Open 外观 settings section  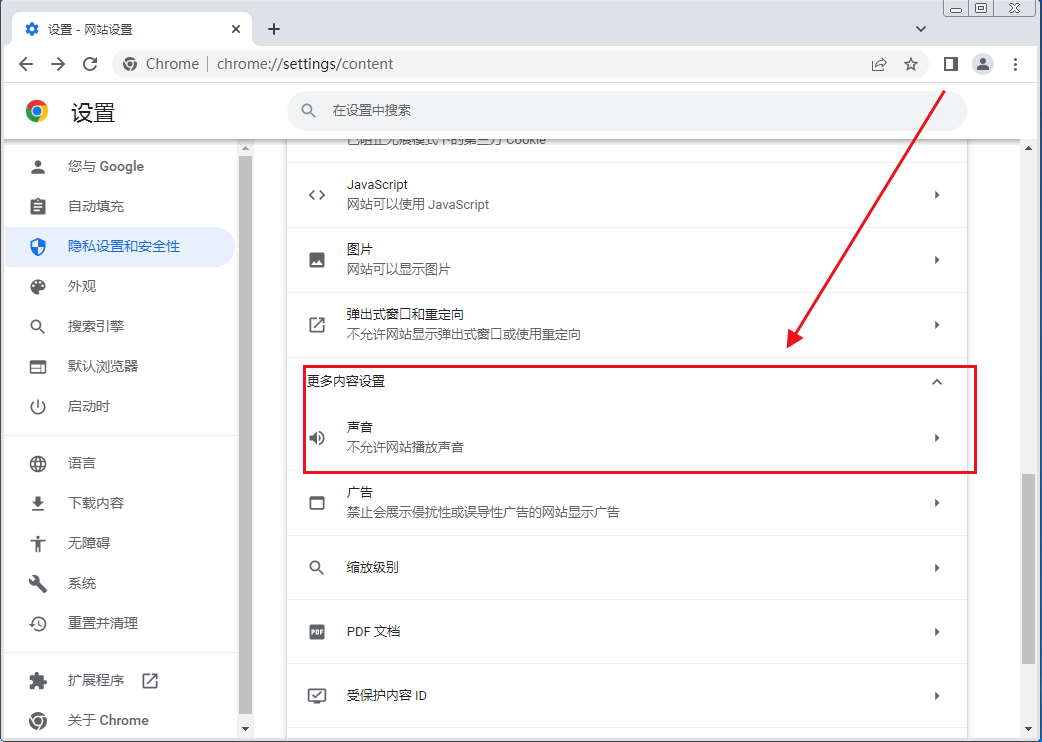[x=120, y=286]
